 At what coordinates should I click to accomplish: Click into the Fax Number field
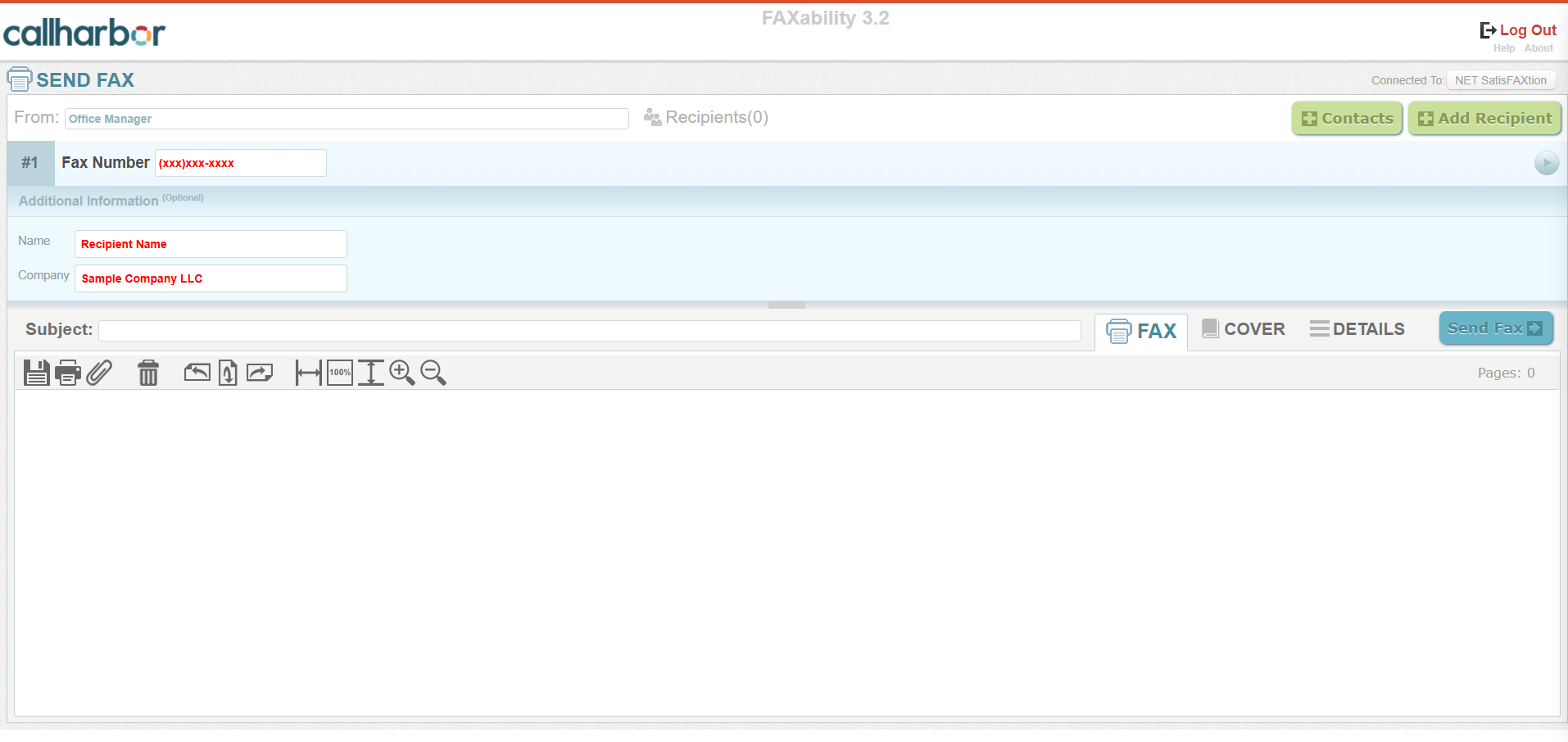241,163
